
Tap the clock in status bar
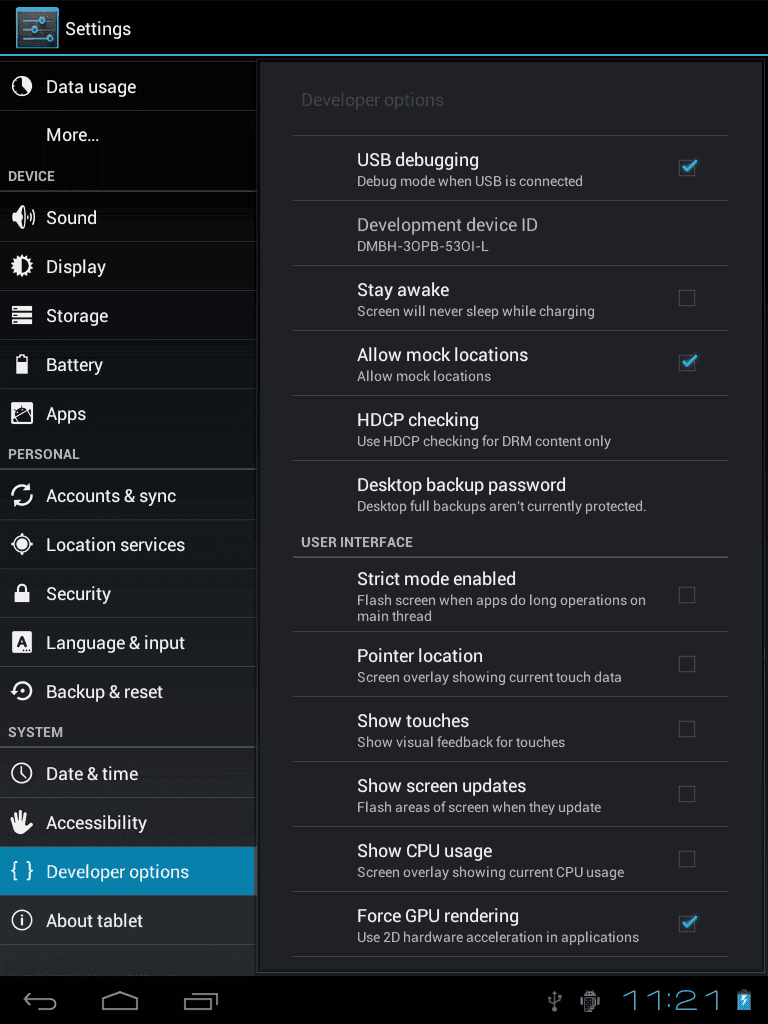point(671,1000)
